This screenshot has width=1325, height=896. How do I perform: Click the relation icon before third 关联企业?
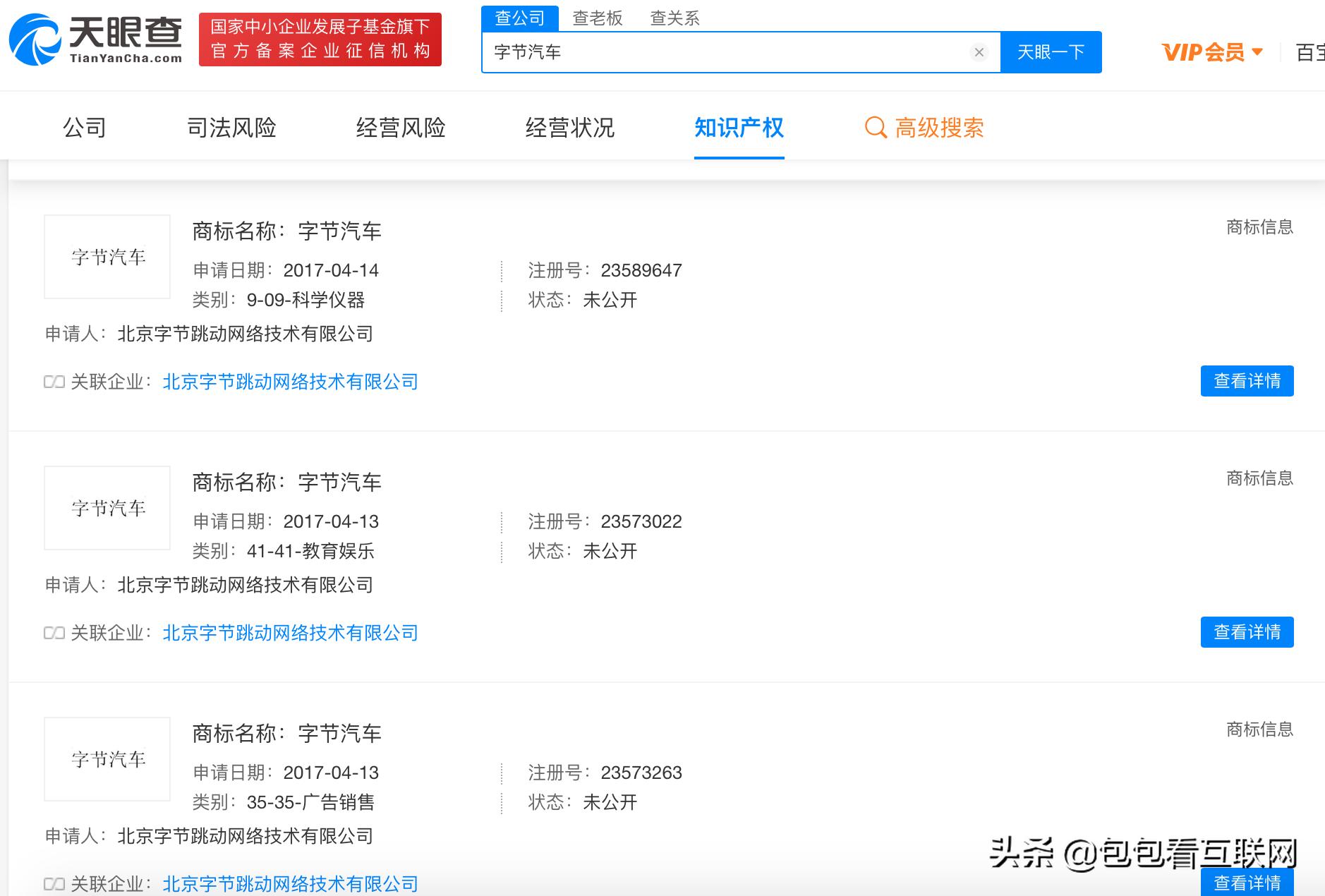[x=54, y=884]
